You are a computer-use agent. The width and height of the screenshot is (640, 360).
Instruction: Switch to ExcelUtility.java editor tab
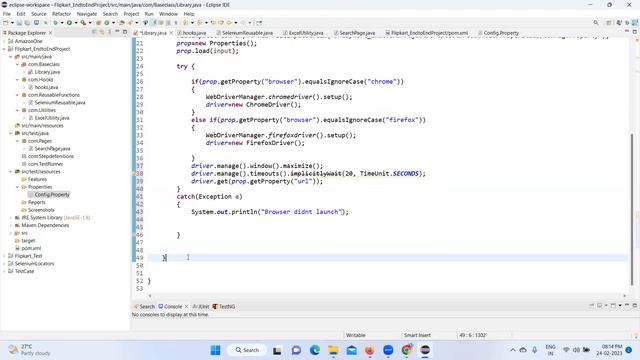coord(303,33)
